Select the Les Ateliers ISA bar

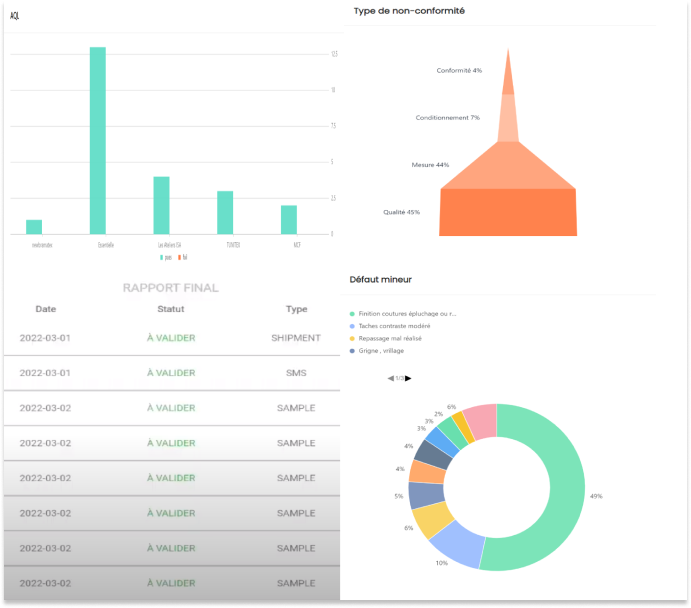tap(161, 205)
